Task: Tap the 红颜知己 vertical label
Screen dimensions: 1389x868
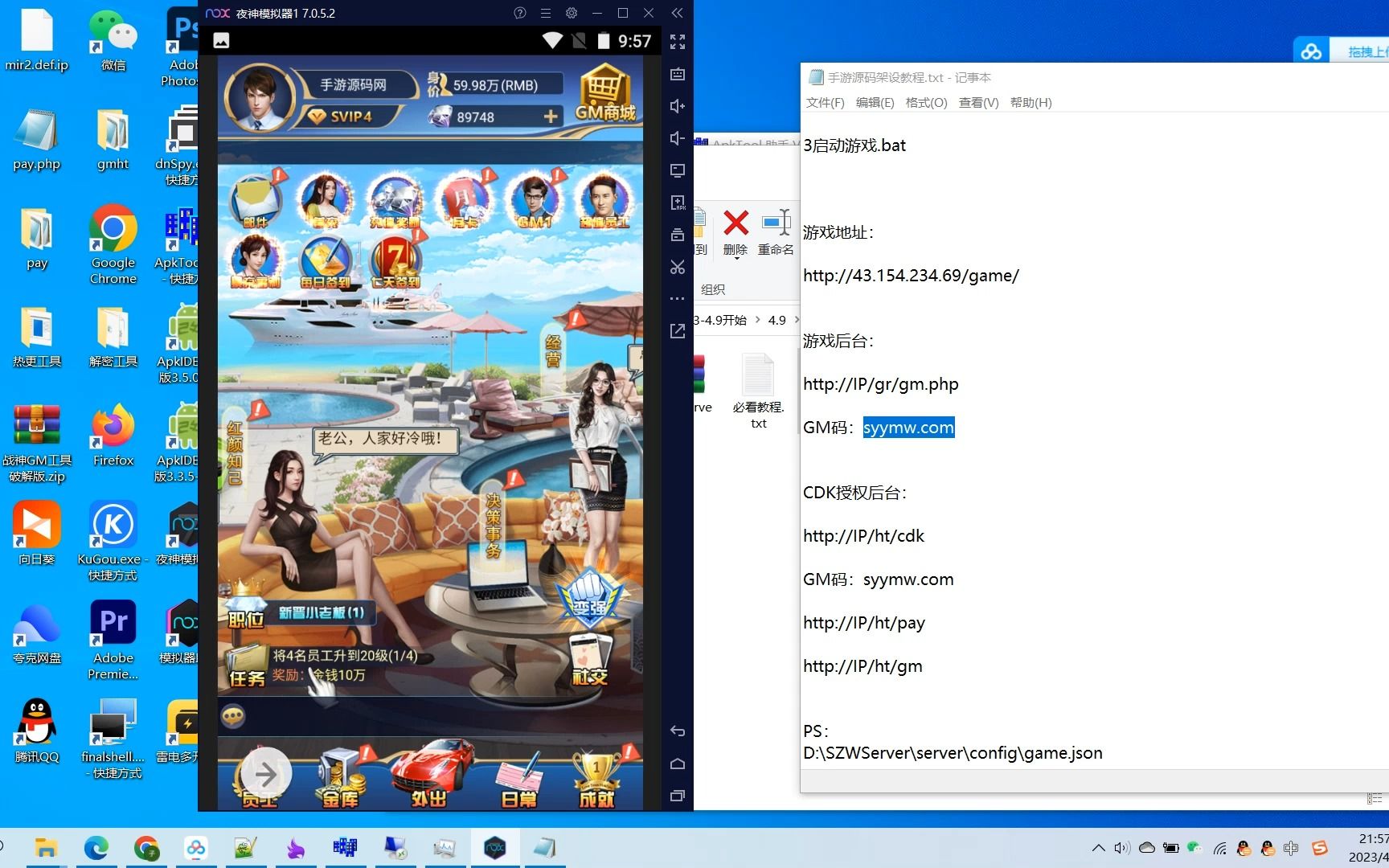Action: coord(234,453)
